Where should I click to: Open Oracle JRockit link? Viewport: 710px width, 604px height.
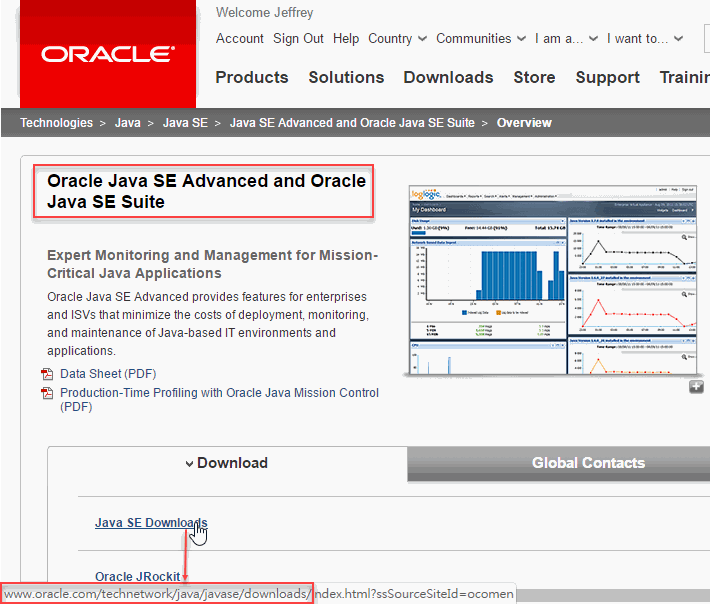pyautogui.click(x=138, y=576)
